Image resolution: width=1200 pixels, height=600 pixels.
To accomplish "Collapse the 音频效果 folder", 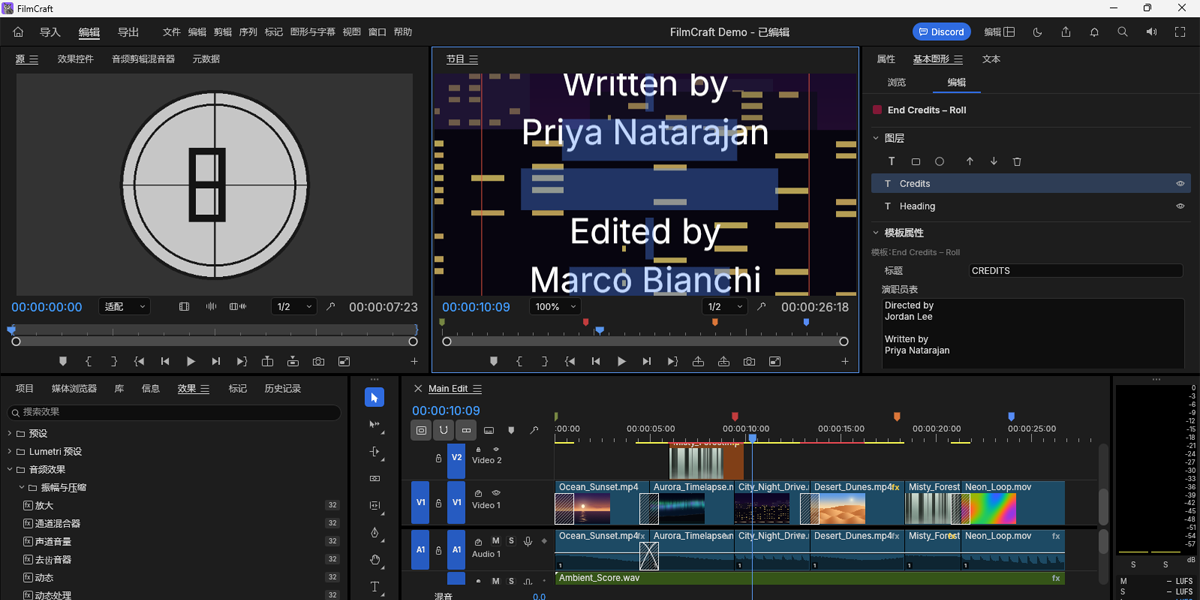I will tap(9, 469).
